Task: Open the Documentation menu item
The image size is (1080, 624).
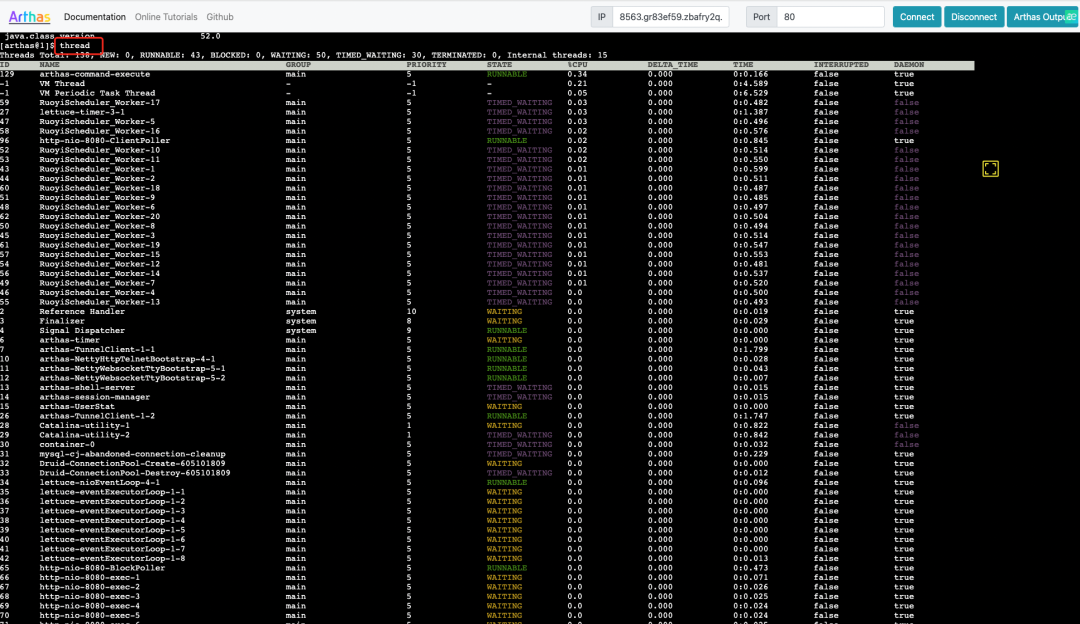Action: pyautogui.click(x=94, y=17)
